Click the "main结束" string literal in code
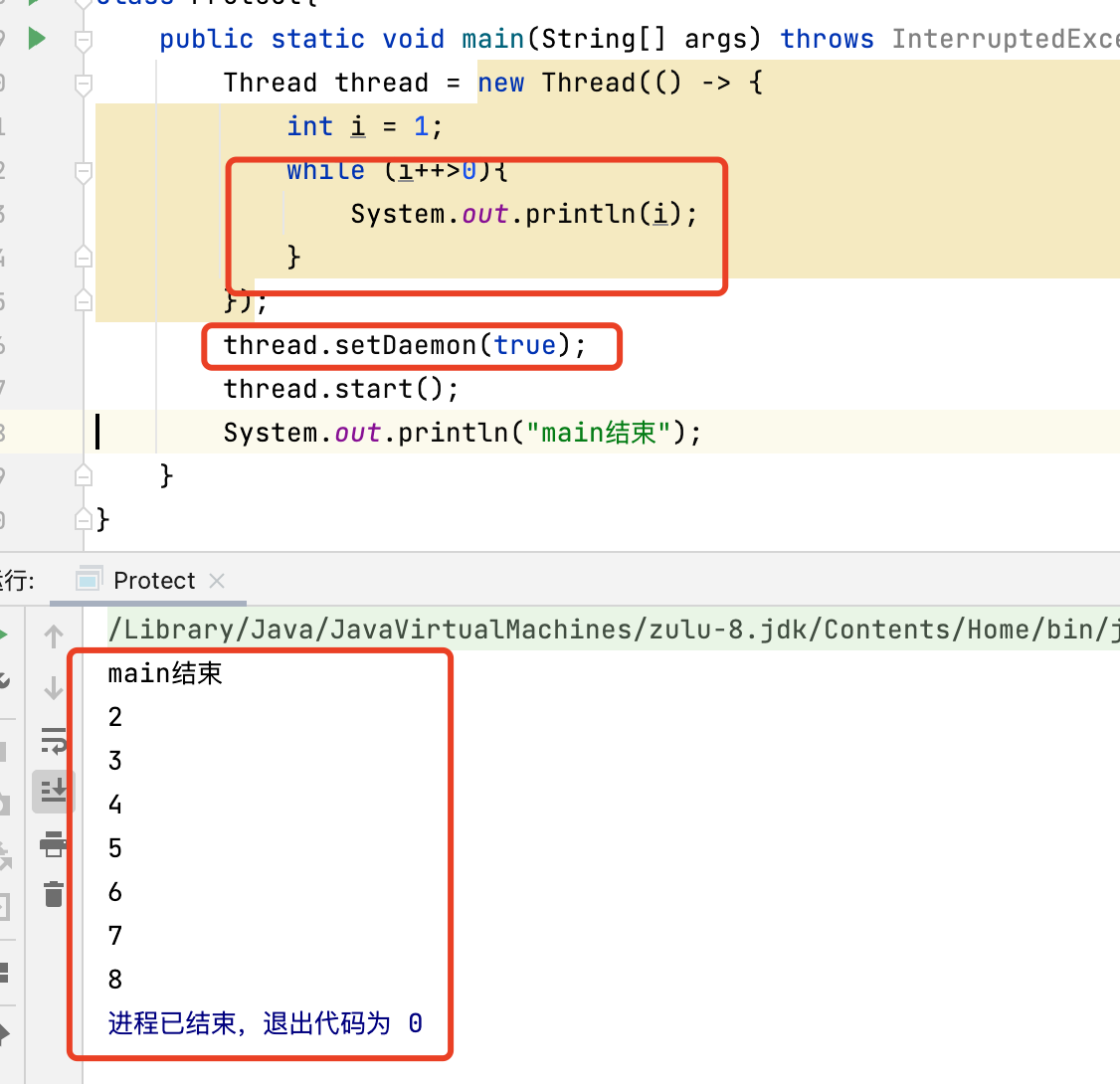Viewport: 1120px width, 1084px height. pos(599,433)
